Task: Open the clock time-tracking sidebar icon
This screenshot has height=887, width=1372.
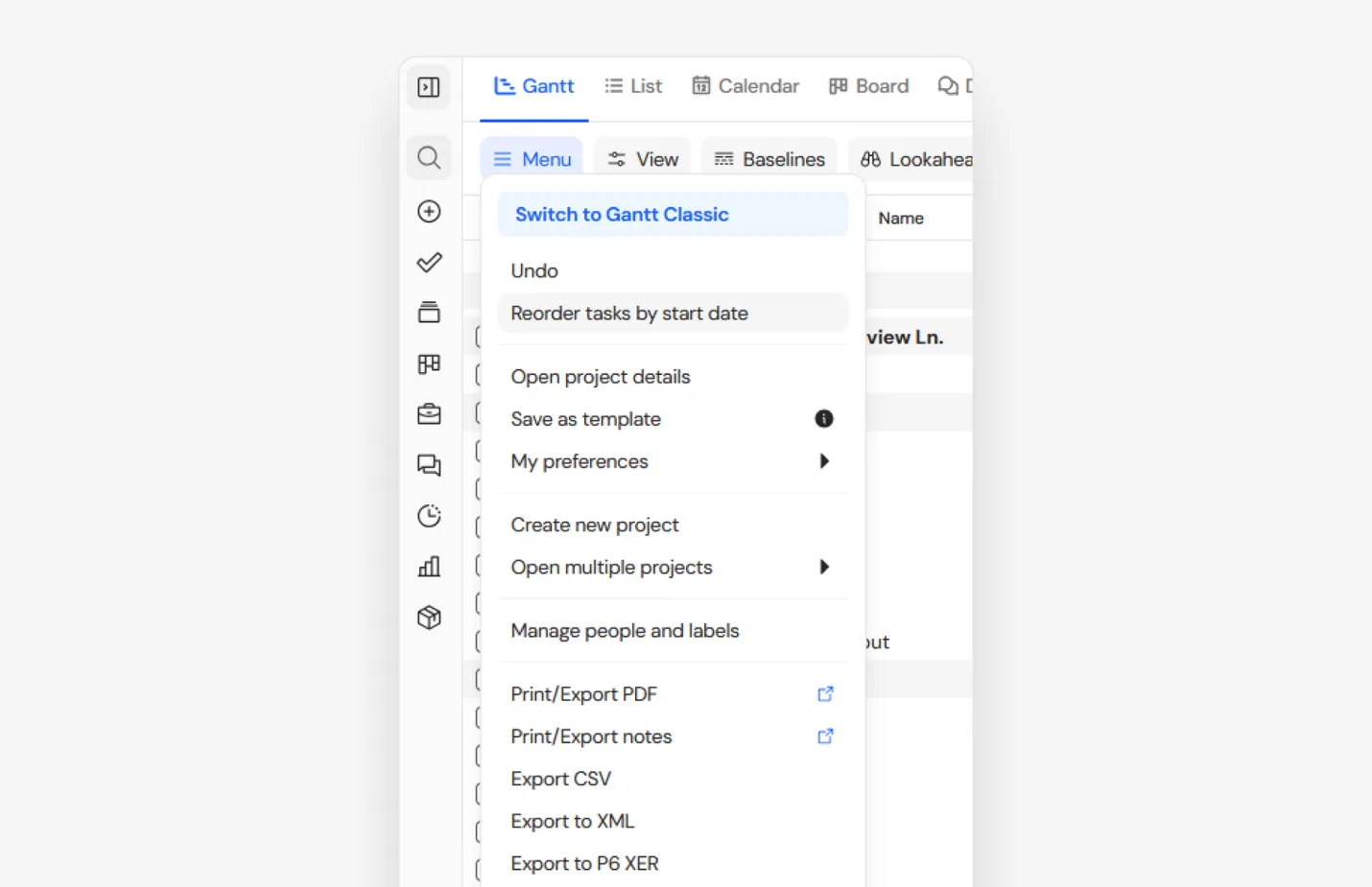Action: coord(429,516)
